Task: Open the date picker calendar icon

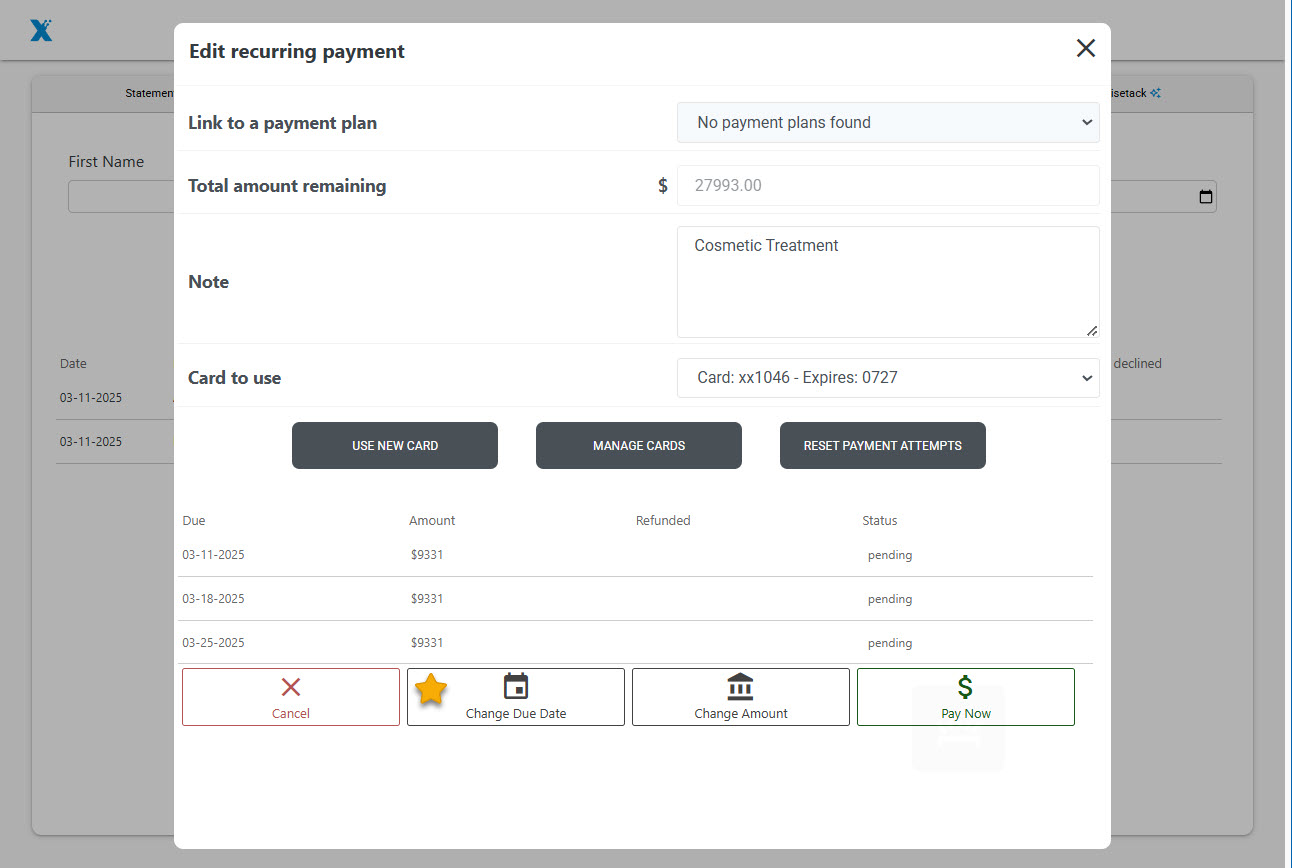Action: click(1205, 197)
